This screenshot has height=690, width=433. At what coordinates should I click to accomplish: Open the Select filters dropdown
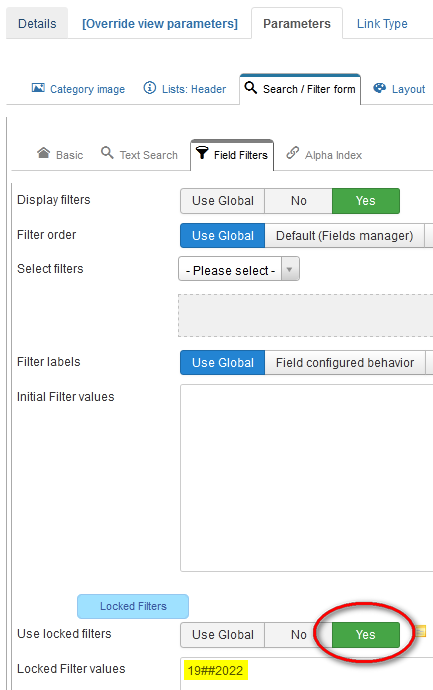coord(239,269)
